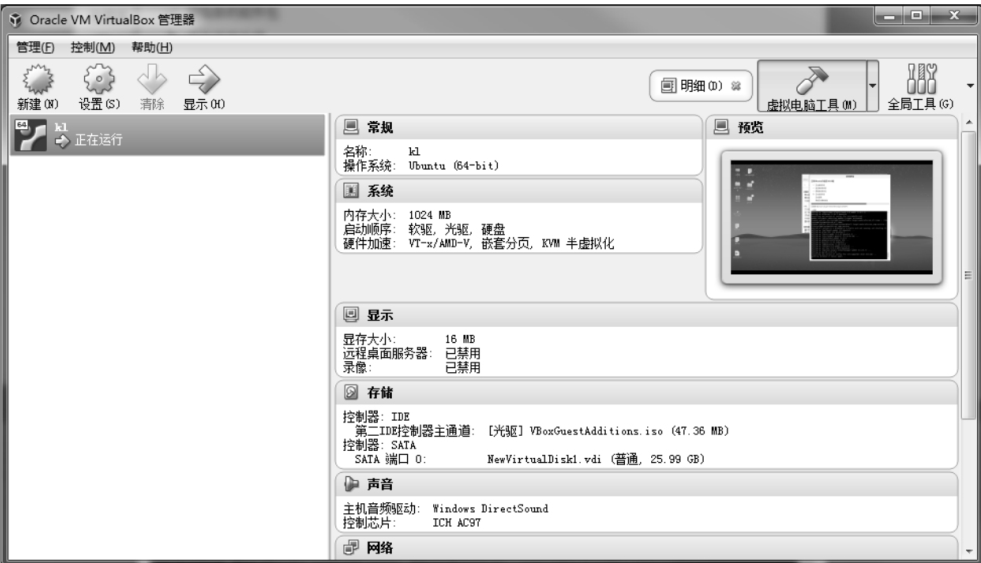Screen dimensions: 981x563
Task: Open the 控制(M) menu
Action: point(93,47)
